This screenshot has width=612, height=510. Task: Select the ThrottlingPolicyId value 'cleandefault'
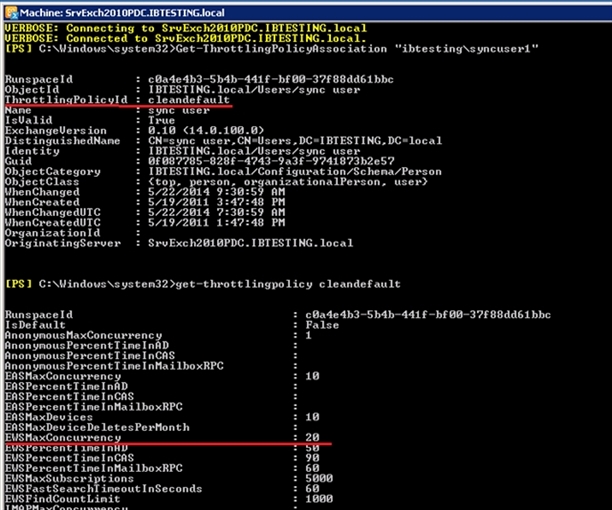pos(189,100)
